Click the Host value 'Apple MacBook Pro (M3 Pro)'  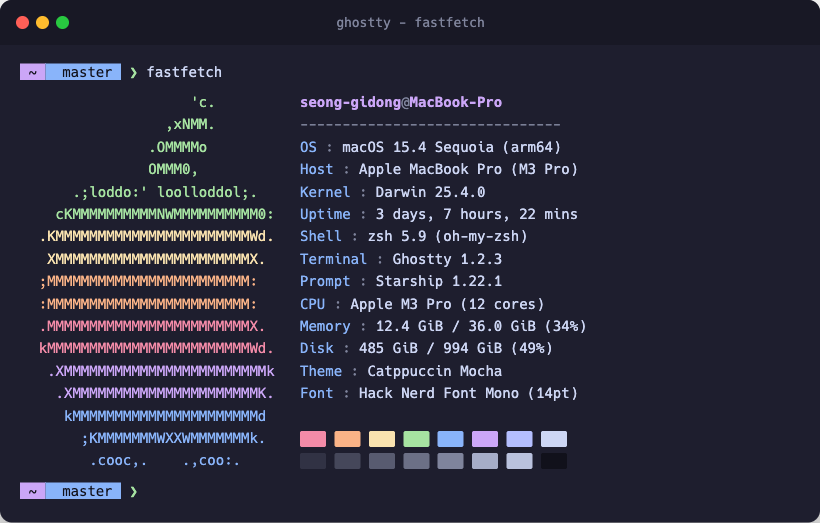tap(468, 169)
